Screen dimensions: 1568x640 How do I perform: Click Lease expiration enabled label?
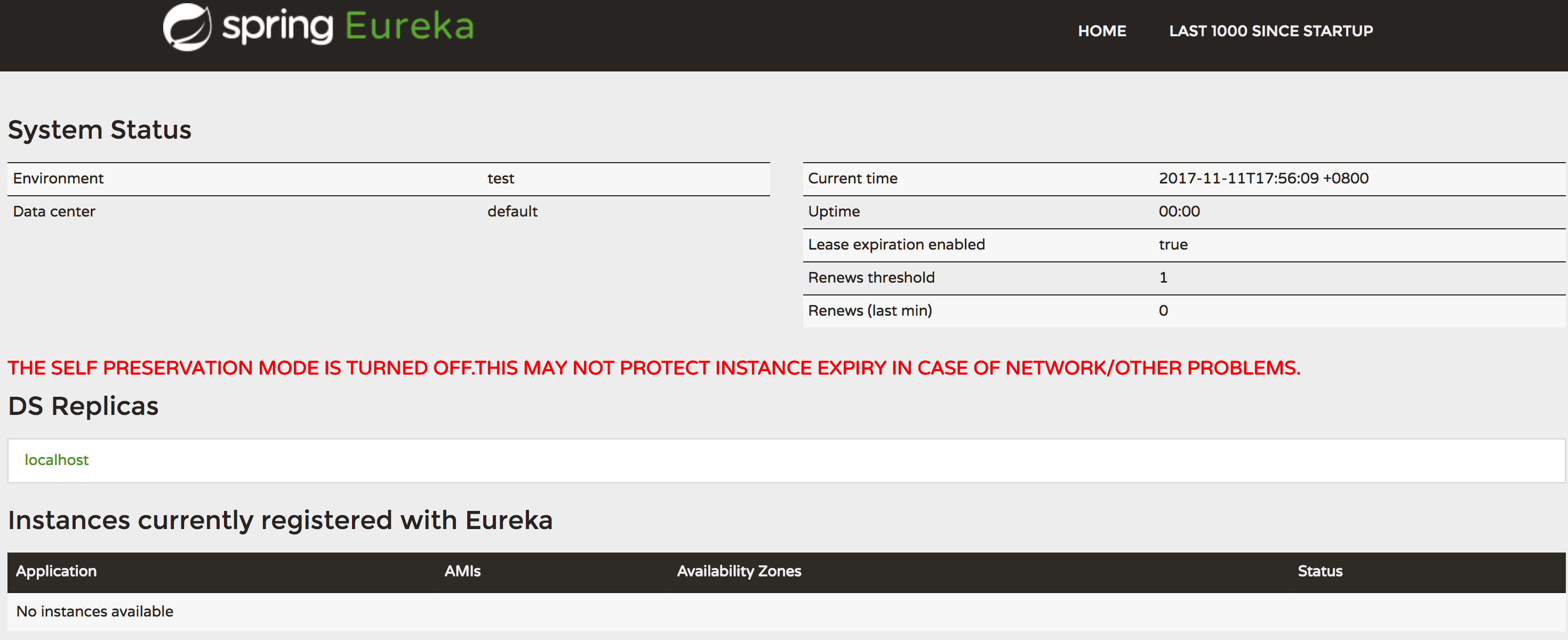coord(896,245)
